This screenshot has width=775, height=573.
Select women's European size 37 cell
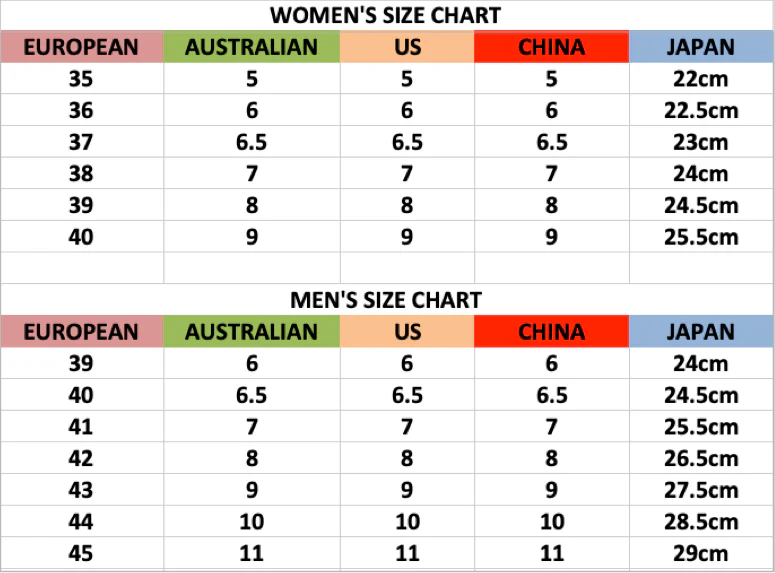[x=82, y=142]
